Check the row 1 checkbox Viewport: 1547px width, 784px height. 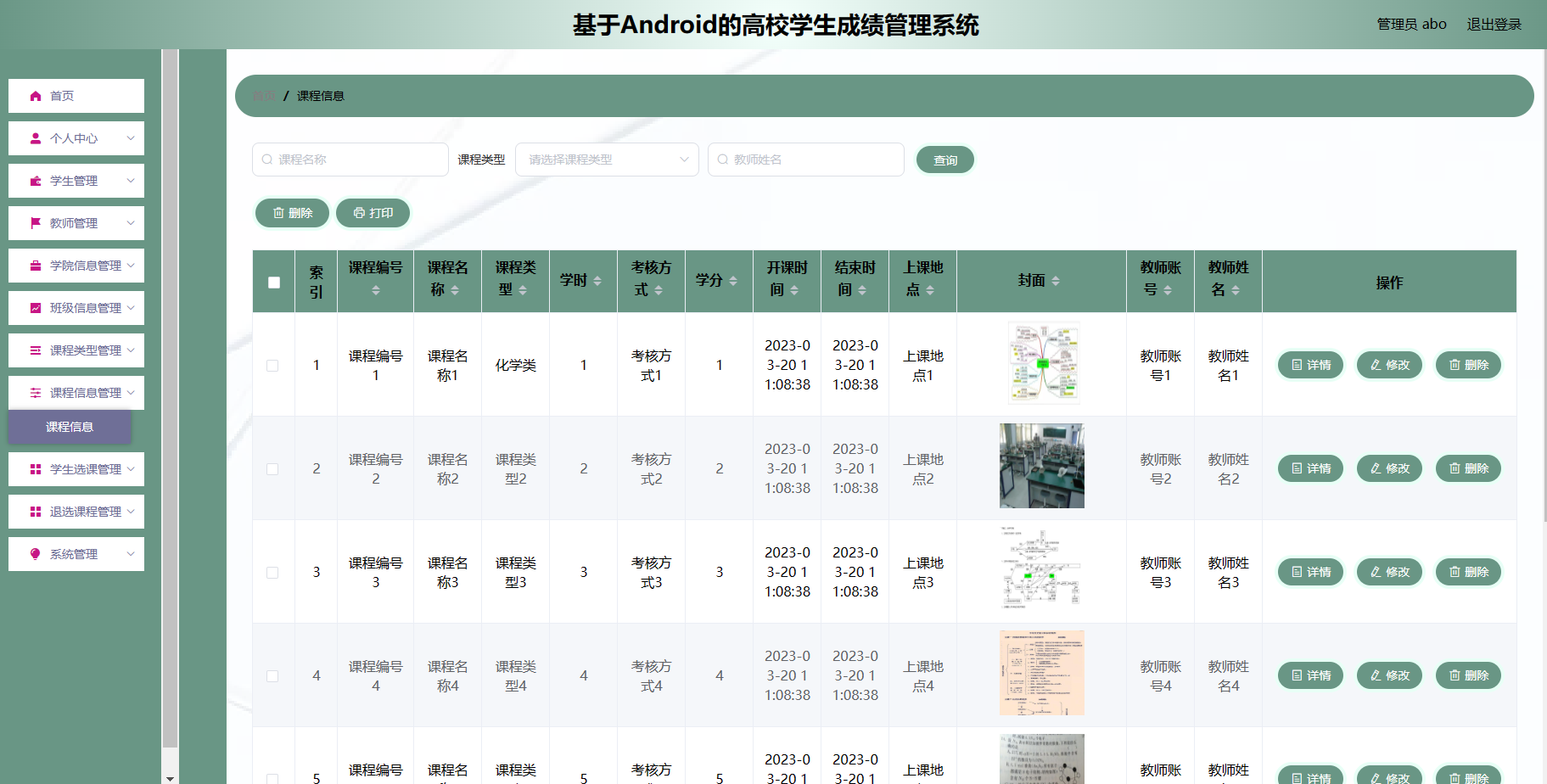[272, 366]
